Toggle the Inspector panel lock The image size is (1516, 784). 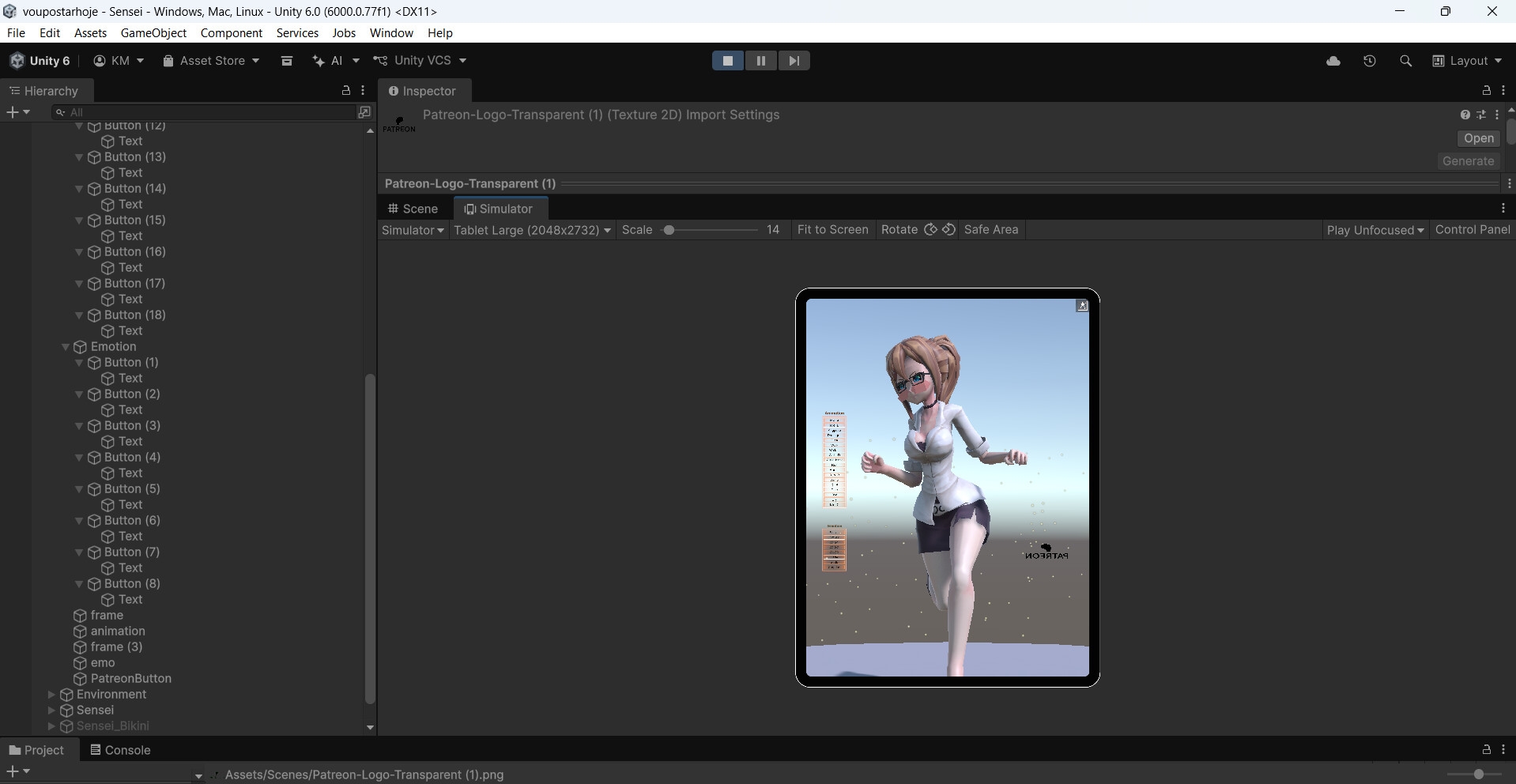pyautogui.click(x=1486, y=91)
